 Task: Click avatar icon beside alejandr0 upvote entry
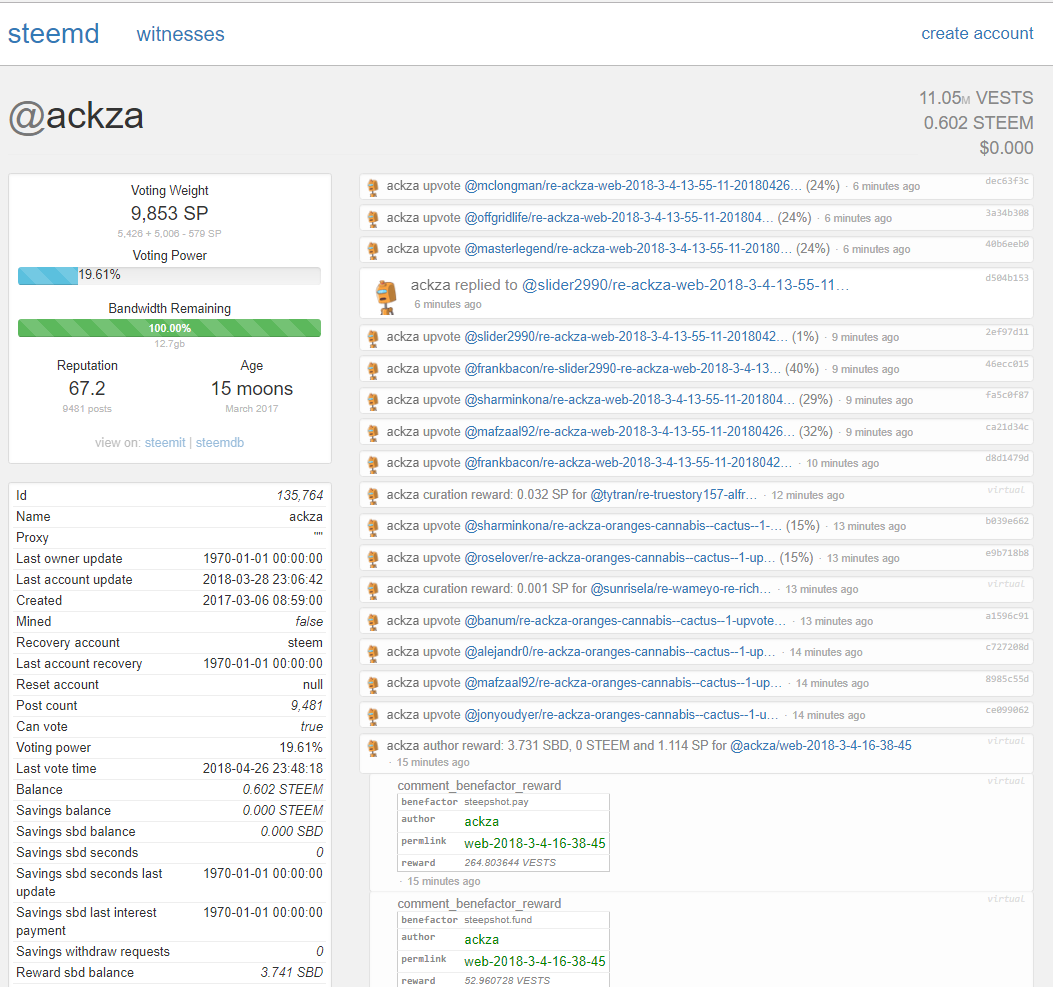pos(373,653)
